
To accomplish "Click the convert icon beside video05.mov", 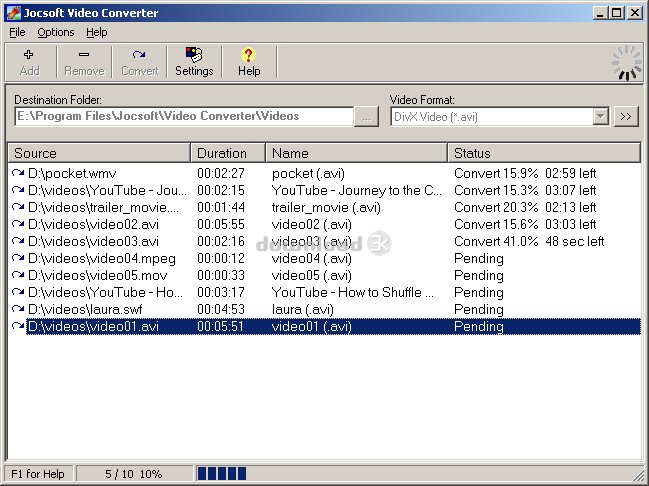I will click(18, 275).
